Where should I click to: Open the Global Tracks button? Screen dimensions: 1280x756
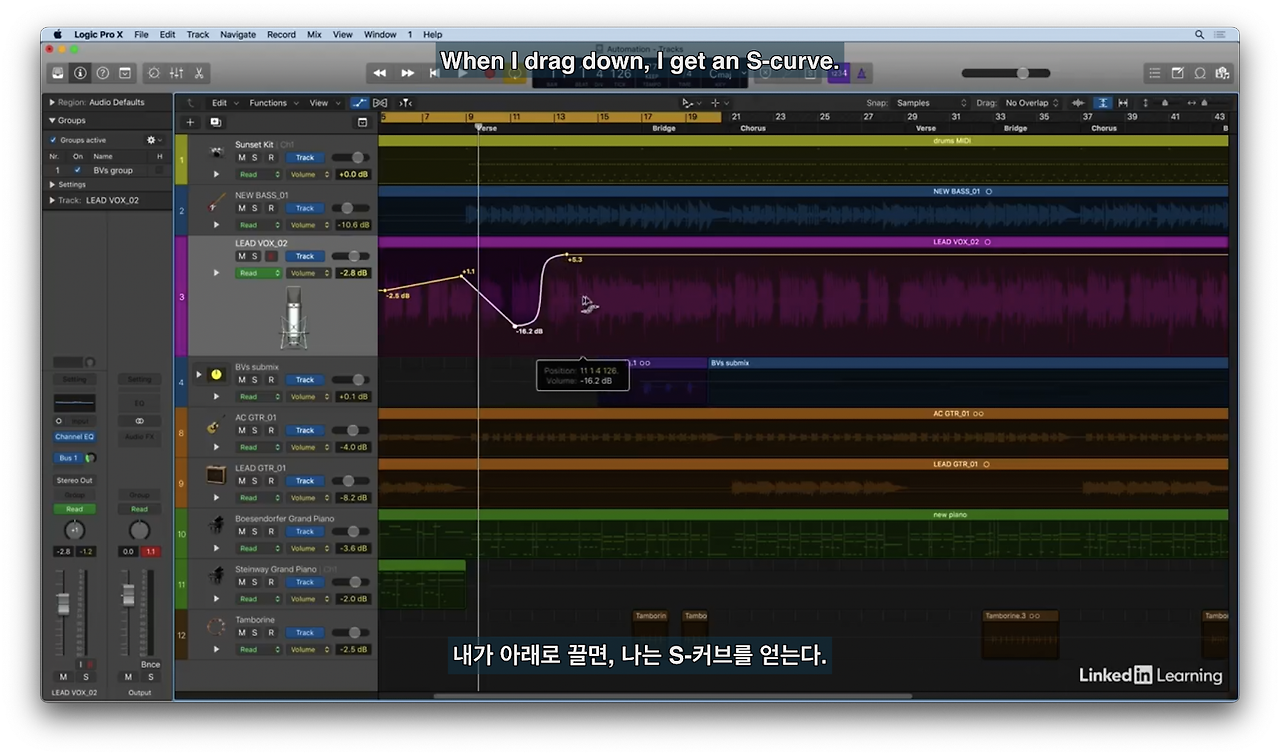(362, 122)
